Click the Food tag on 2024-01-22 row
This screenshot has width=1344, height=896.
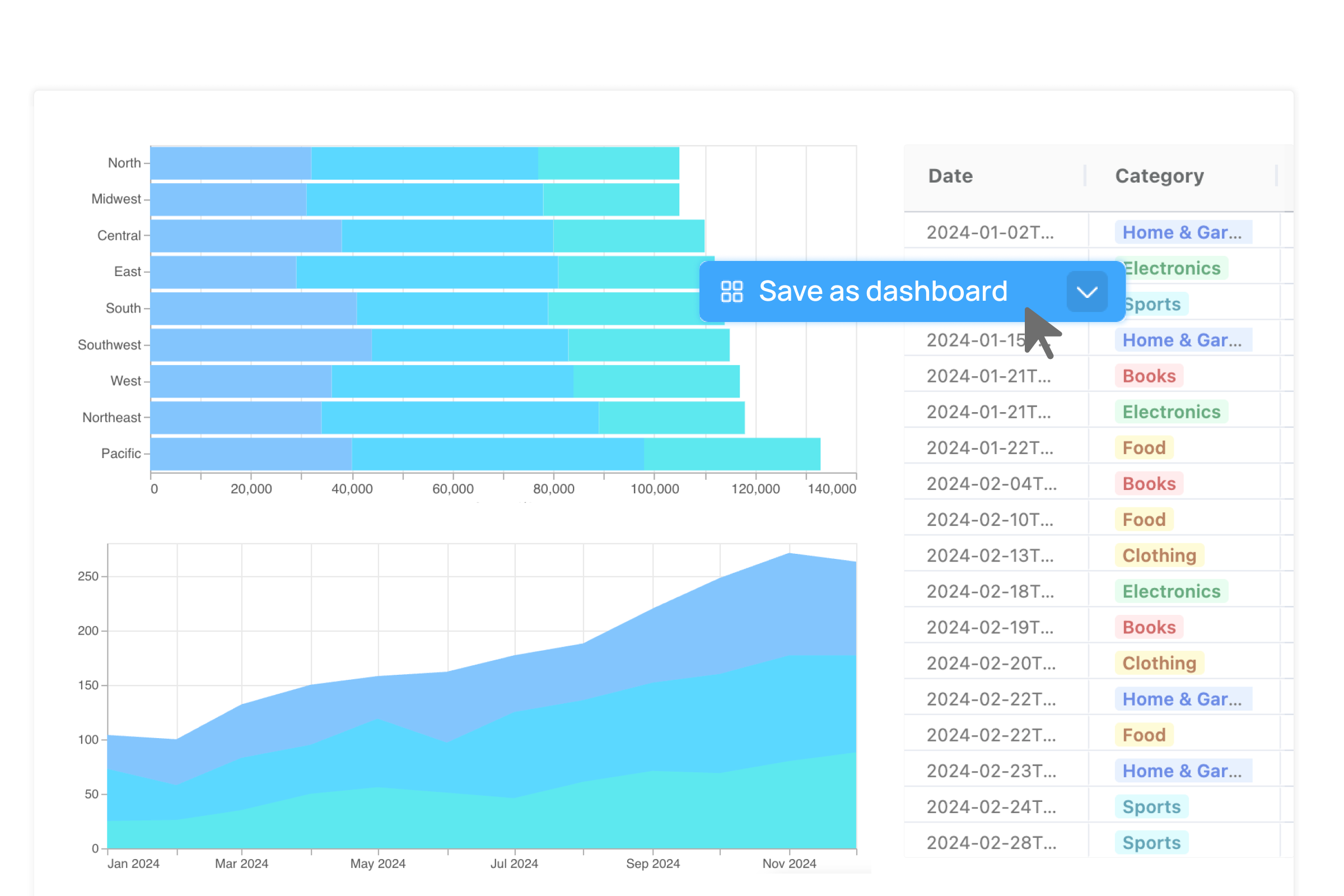[x=1144, y=448]
